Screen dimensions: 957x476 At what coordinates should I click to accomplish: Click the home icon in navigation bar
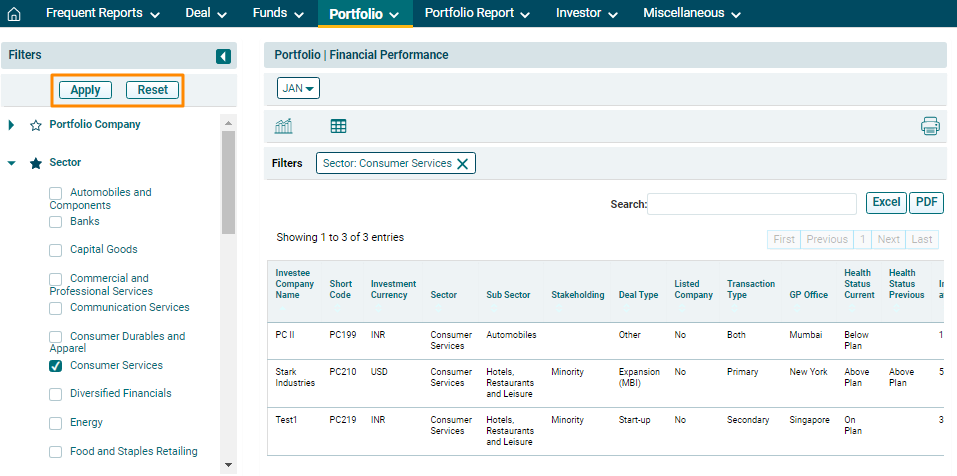pyautogui.click(x=14, y=14)
